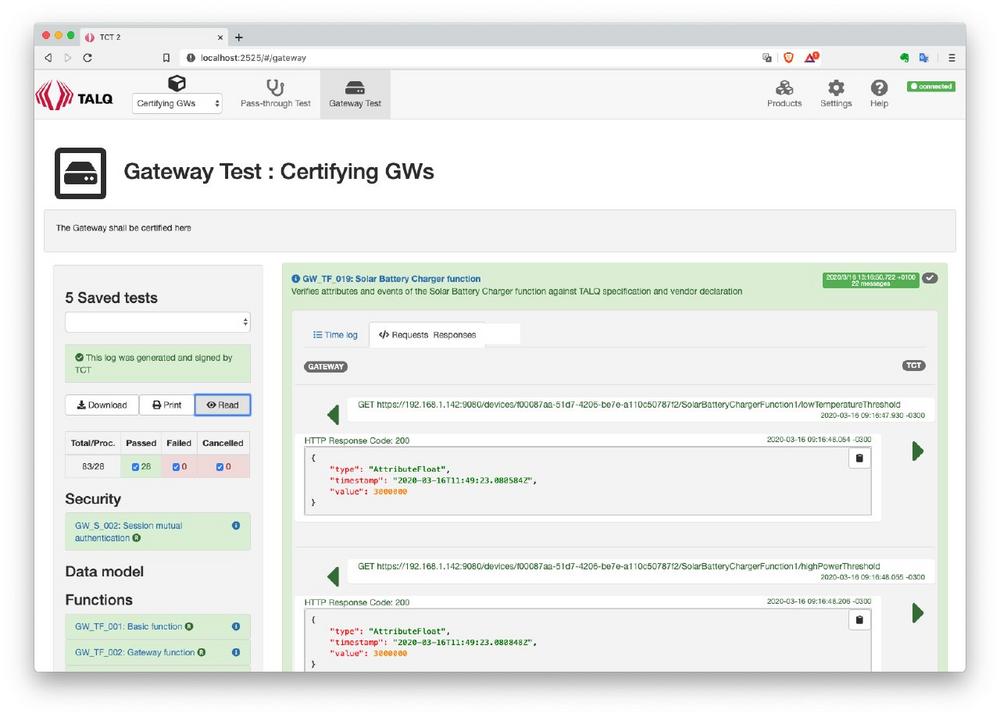Show info for GW_S_002 test
Screen dimensions: 1000x717
pyautogui.click(x=236, y=526)
